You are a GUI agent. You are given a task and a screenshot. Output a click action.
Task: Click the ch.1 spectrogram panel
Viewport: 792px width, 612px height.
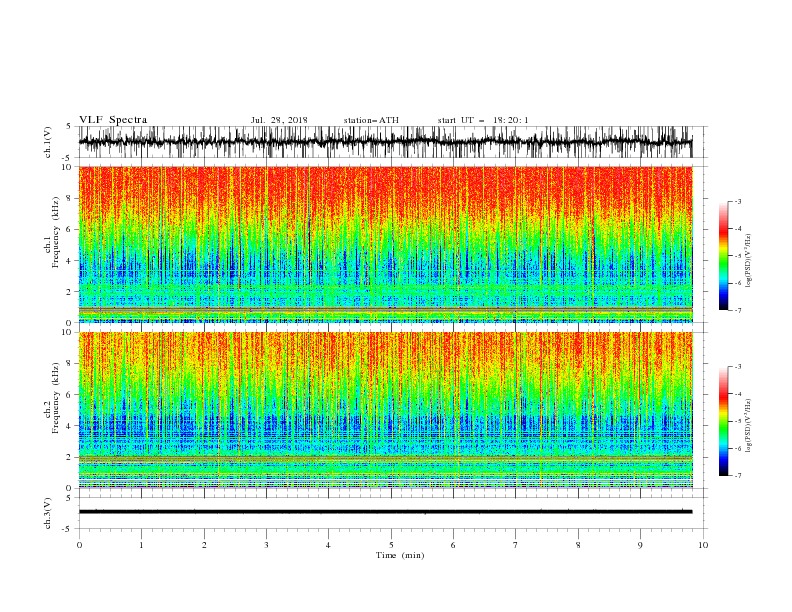tap(385, 244)
